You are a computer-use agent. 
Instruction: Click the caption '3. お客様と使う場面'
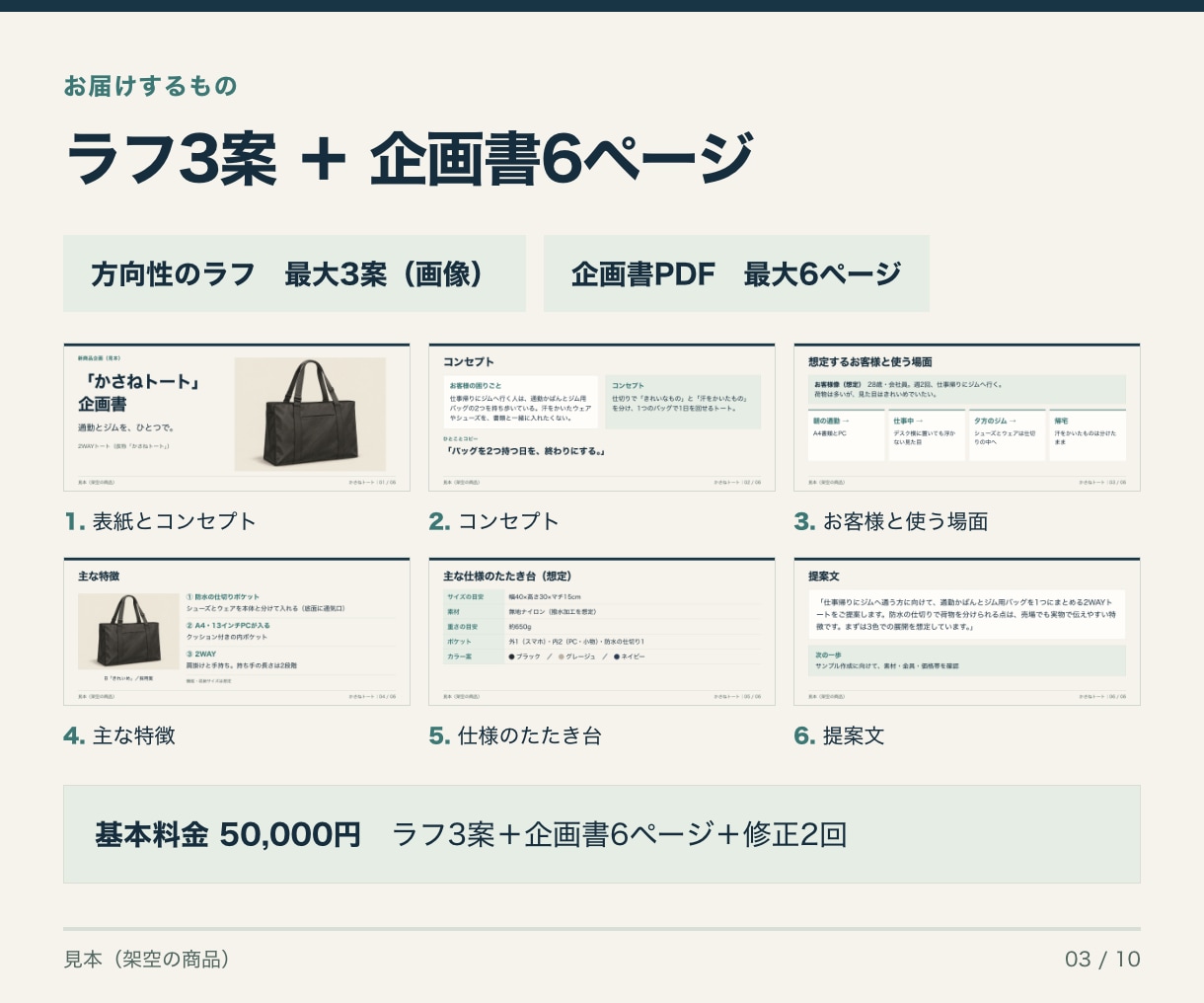point(891,521)
